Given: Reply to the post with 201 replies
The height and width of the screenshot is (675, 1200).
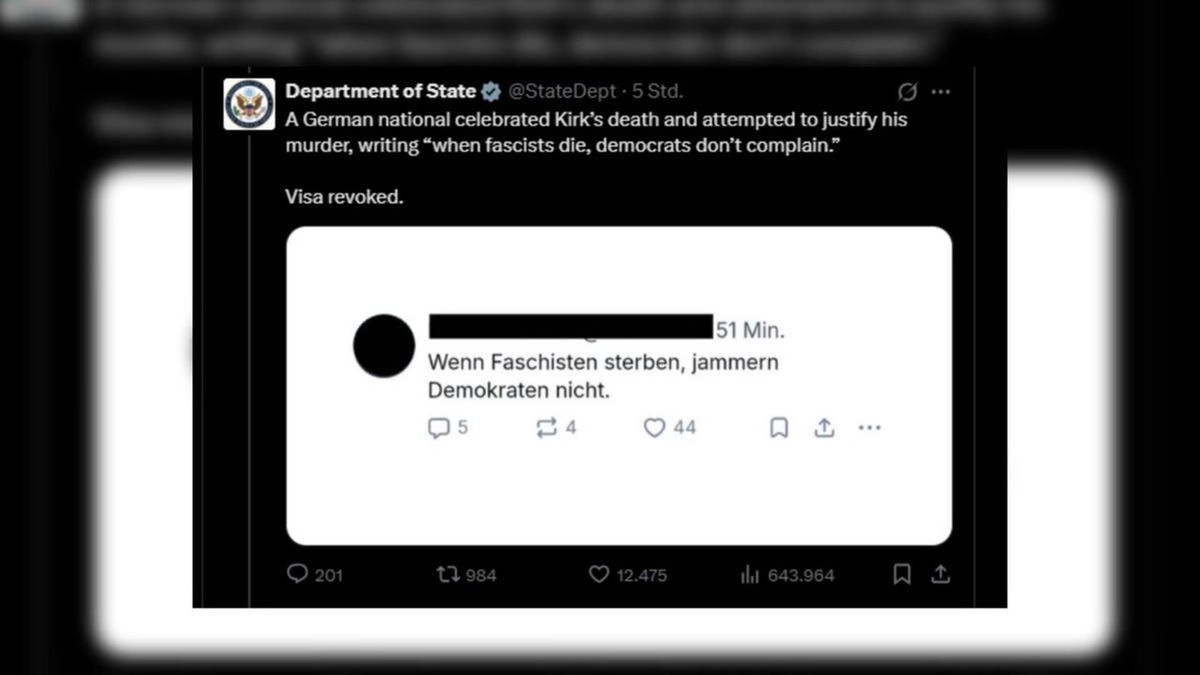Looking at the screenshot, I should (x=297, y=575).
